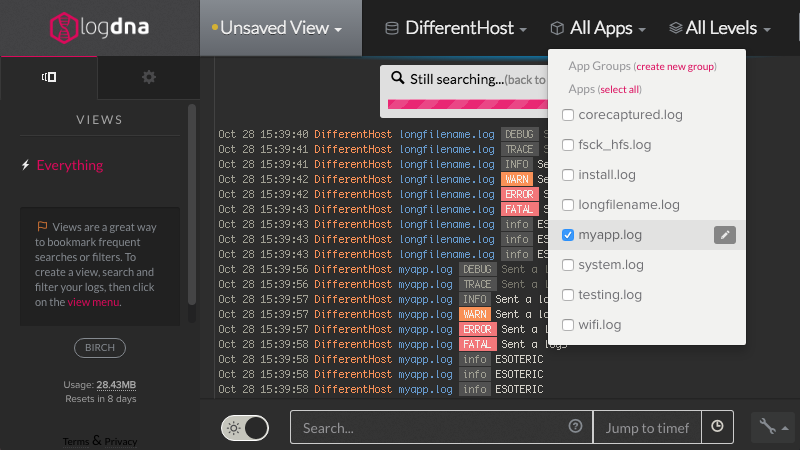This screenshot has height=450, width=800.
Task: Open the DifferentHost hosts dropdown
Action: (x=456, y=28)
